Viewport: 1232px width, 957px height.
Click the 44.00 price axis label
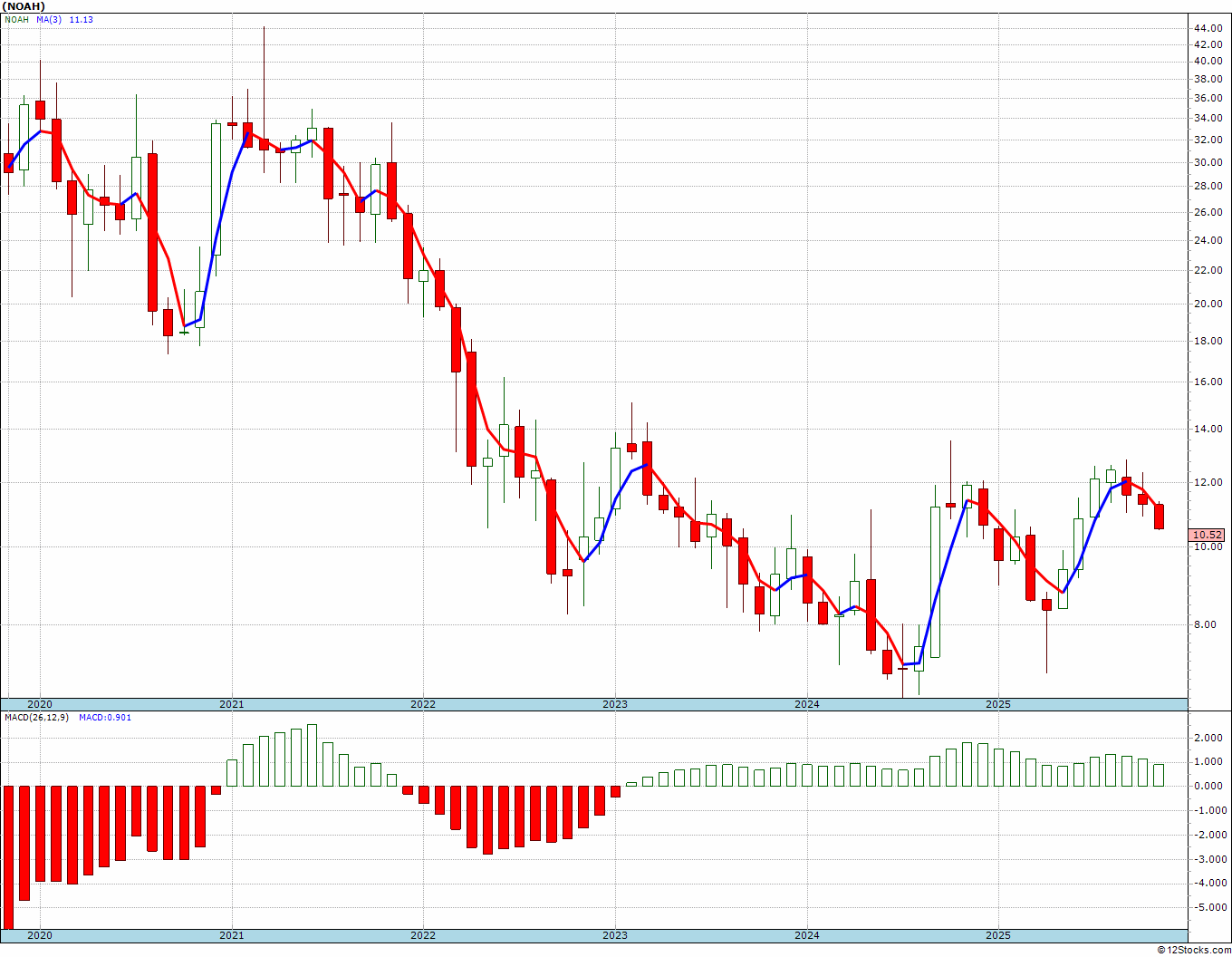1208,28
